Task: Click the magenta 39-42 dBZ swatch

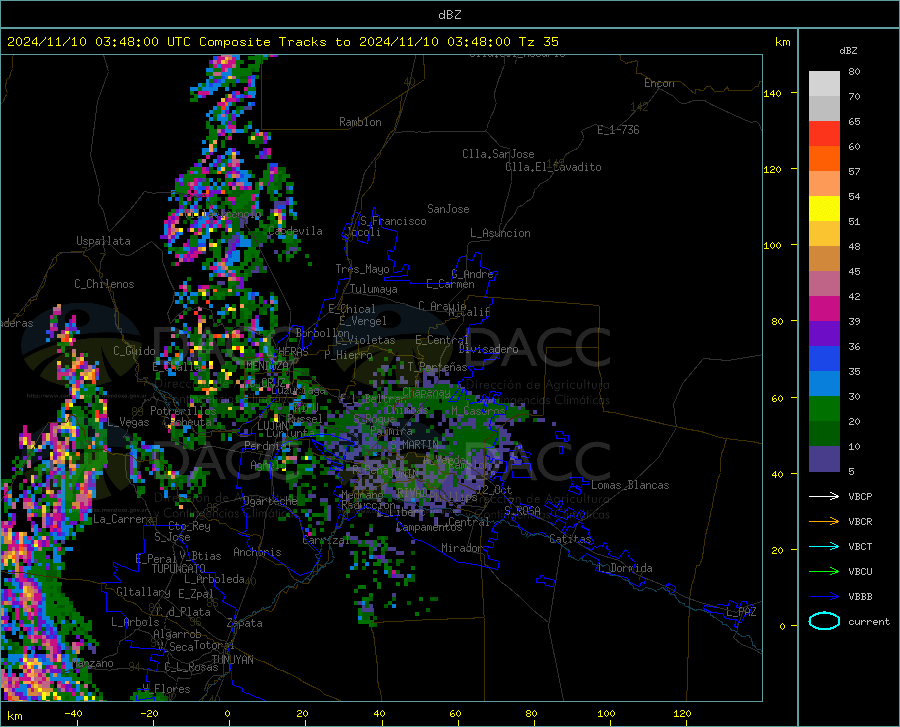Action: (824, 309)
